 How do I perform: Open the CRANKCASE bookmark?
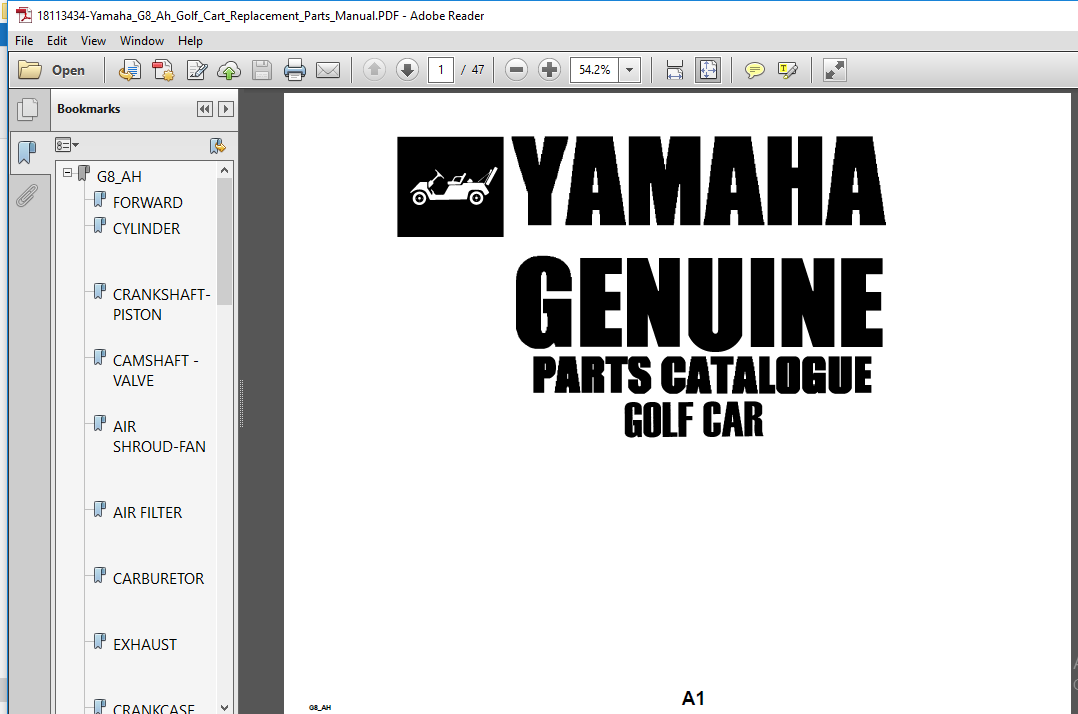(153, 708)
